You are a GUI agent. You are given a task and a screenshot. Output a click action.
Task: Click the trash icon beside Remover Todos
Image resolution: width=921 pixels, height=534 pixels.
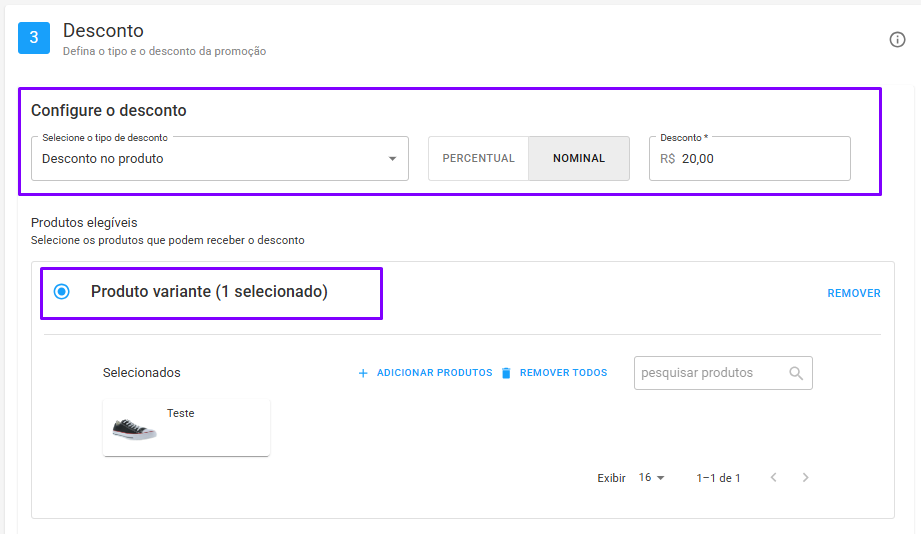click(x=506, y=373)
